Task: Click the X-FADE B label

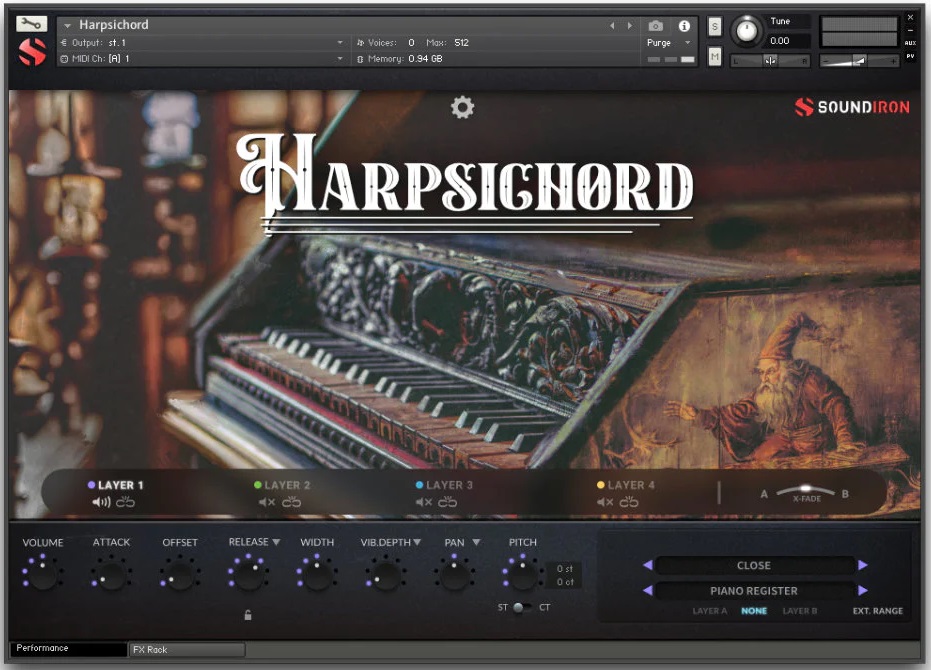Action: [x=845, y=494]
